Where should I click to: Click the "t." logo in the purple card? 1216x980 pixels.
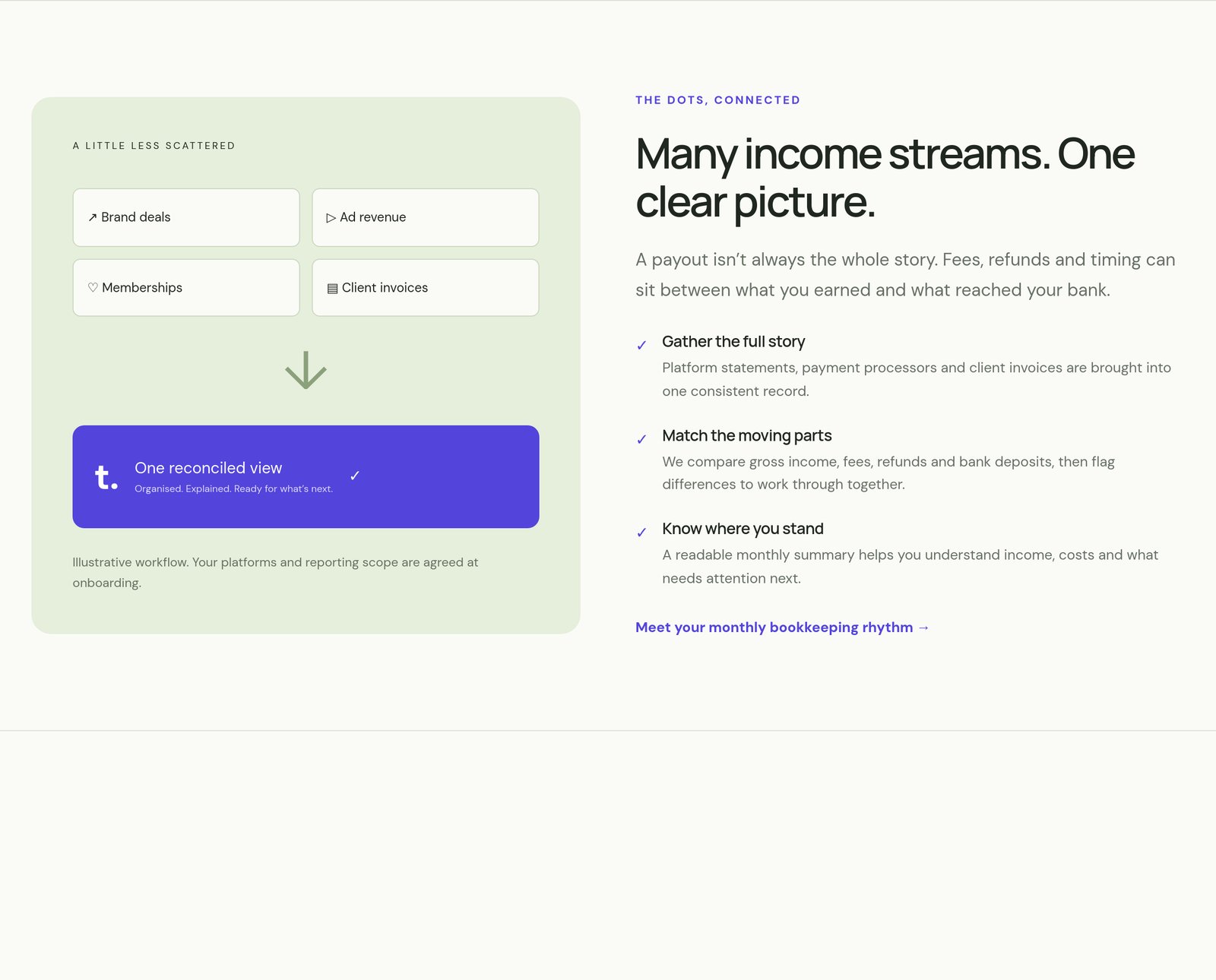106,477
